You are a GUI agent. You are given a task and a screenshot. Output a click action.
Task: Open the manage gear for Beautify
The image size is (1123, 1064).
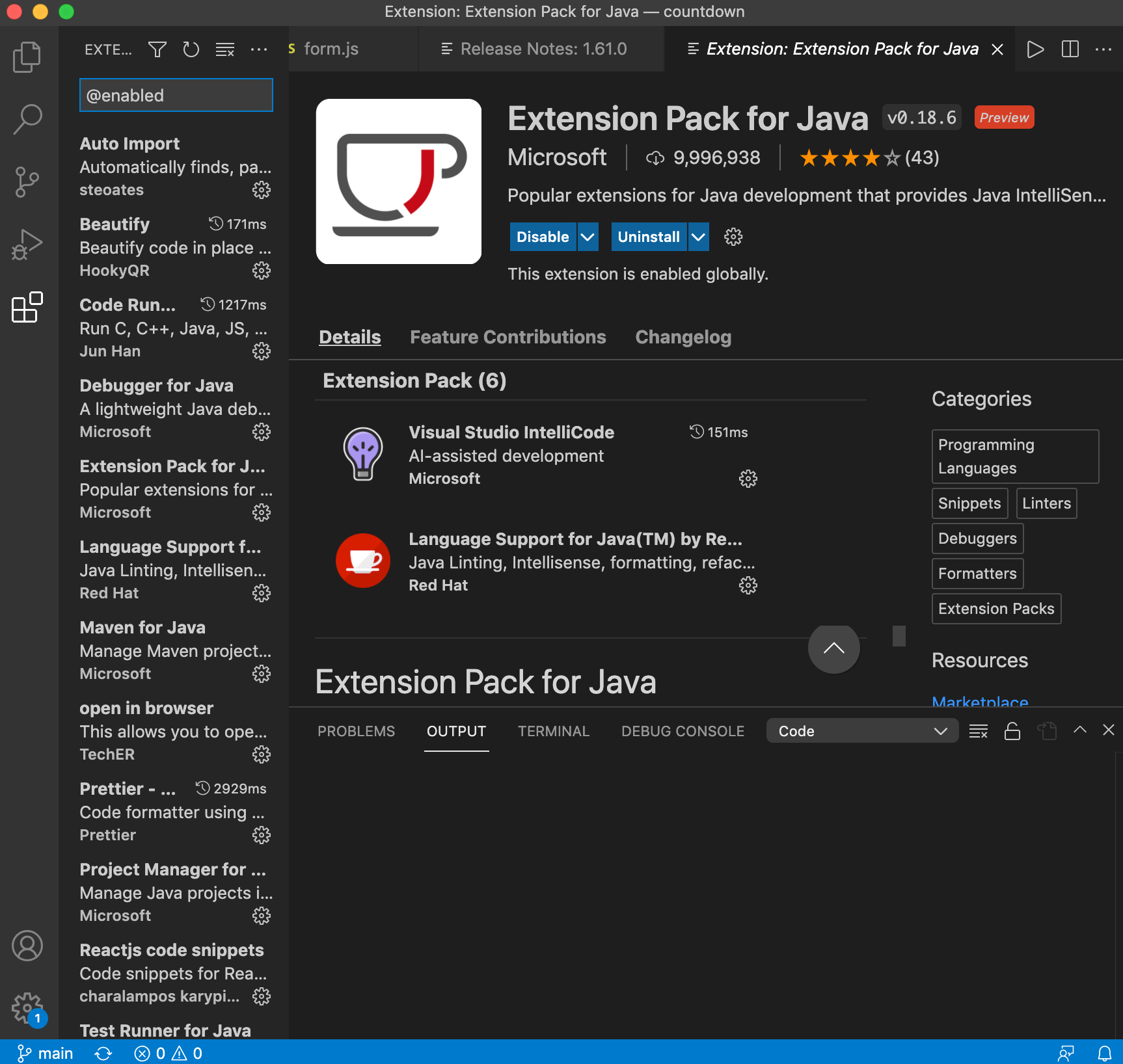click(x=262, y=271)
